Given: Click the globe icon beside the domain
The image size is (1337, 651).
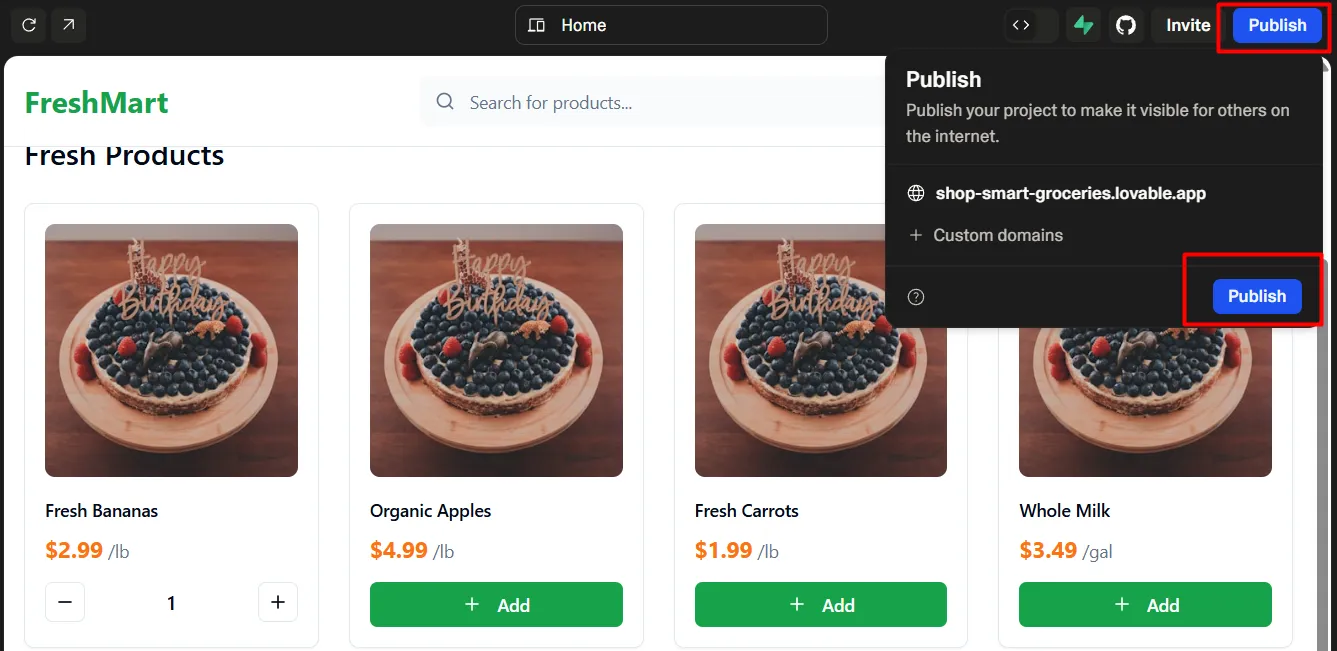Looking at the screenshot, I should click(915, 193).
